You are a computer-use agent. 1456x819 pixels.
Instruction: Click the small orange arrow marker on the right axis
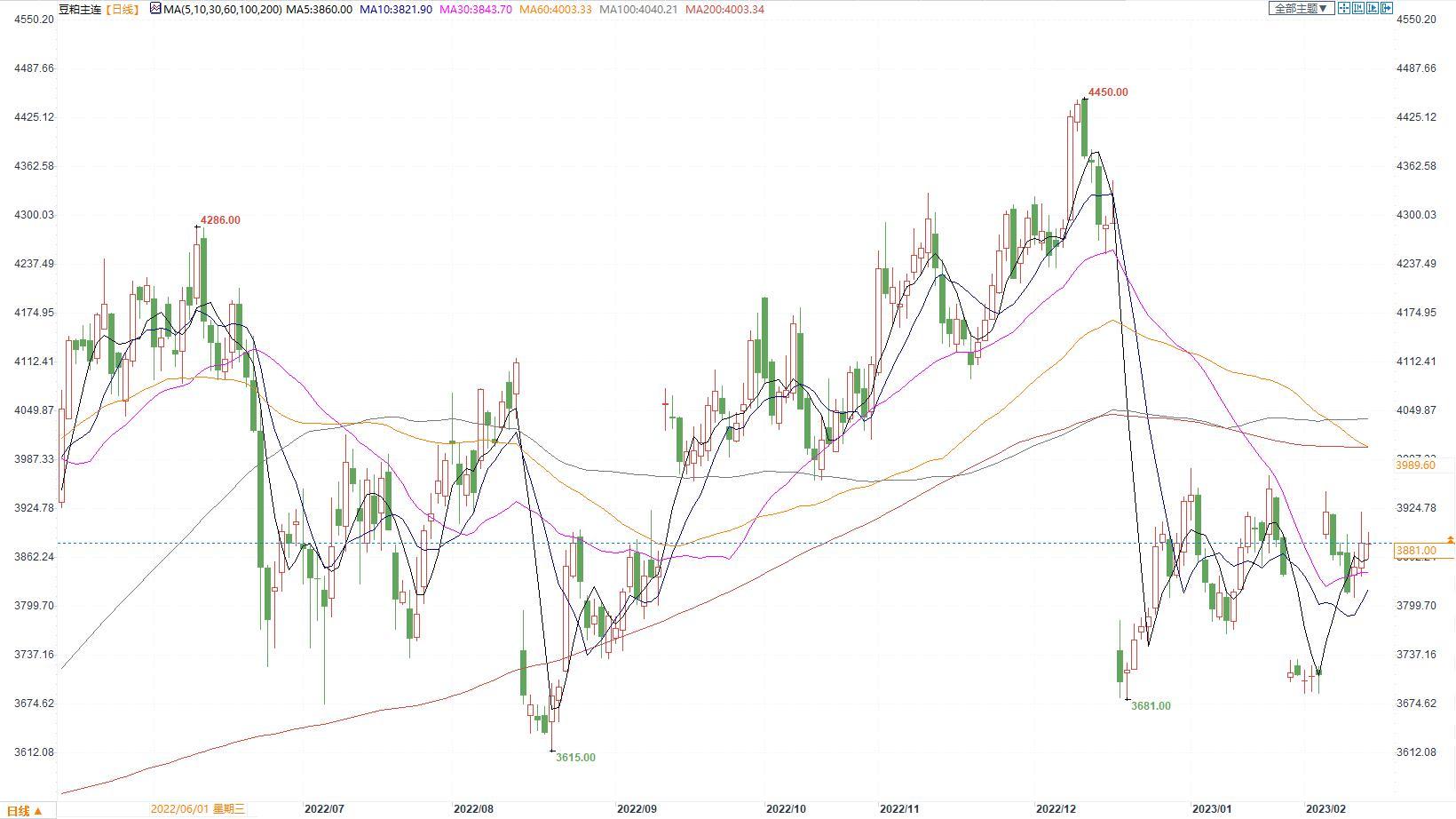[x=1451, y=539]
